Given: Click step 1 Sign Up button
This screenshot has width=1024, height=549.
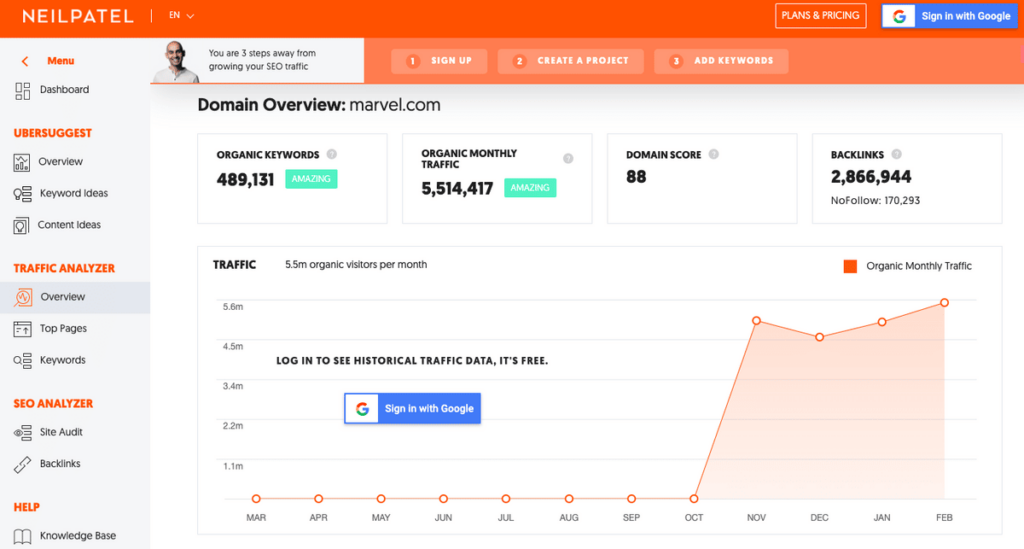Looking at the screenshot, I should pyautogui.click(x=439, y=61).
